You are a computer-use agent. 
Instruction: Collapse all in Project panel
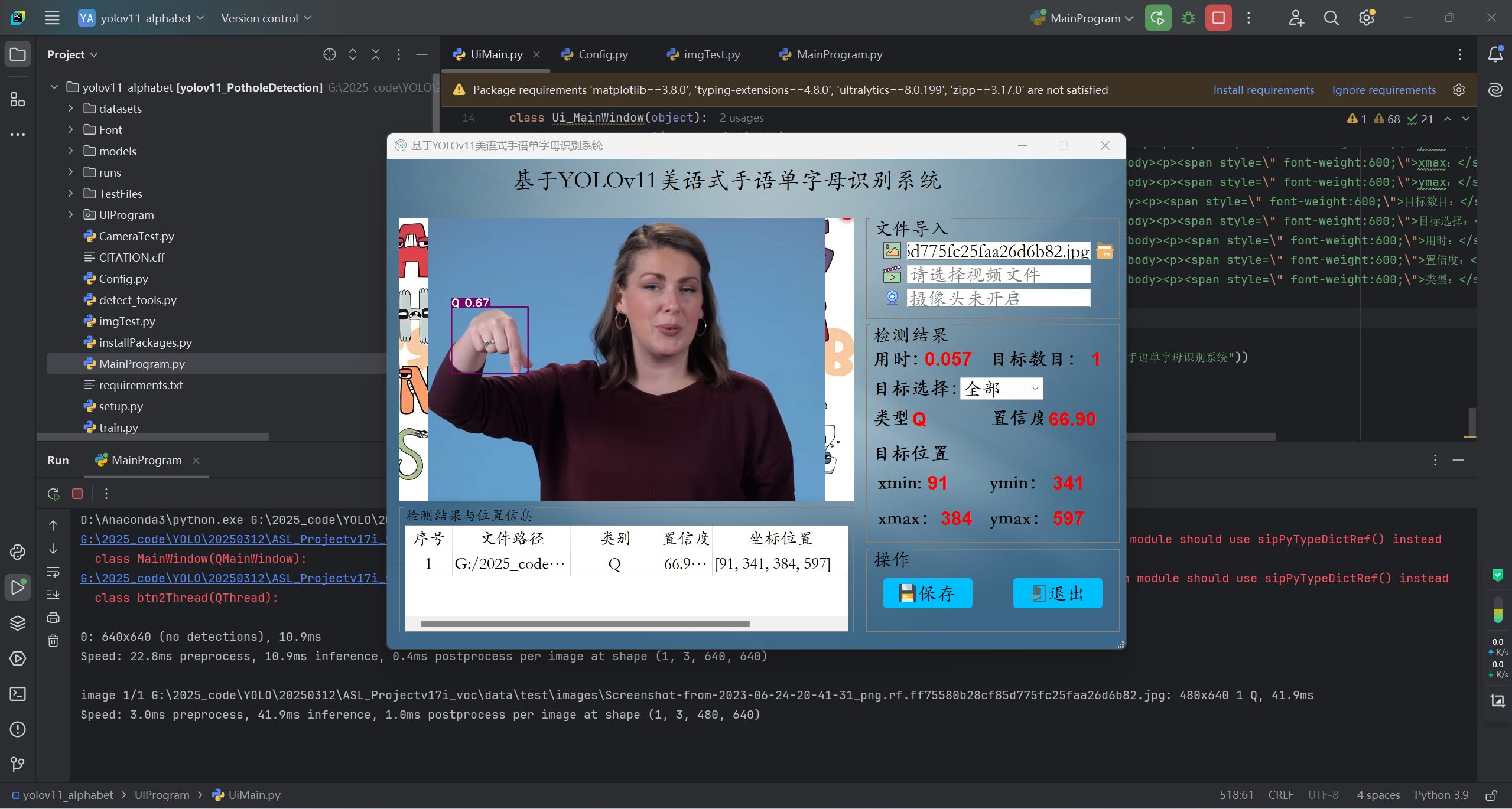376,54
